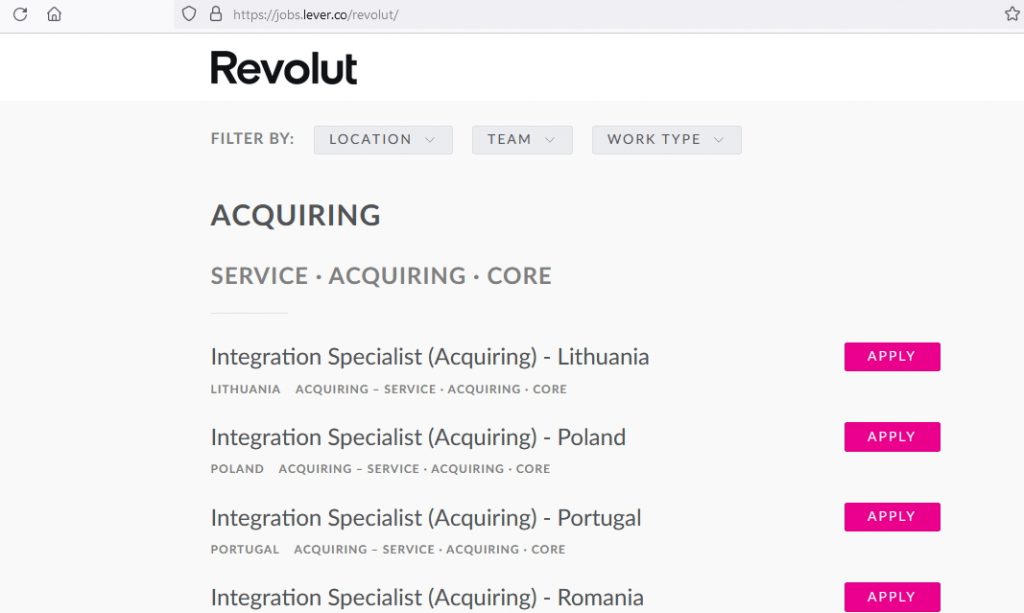Open Integration Specialist (Acquiring) - Portugal posting

tap(426, 518)
